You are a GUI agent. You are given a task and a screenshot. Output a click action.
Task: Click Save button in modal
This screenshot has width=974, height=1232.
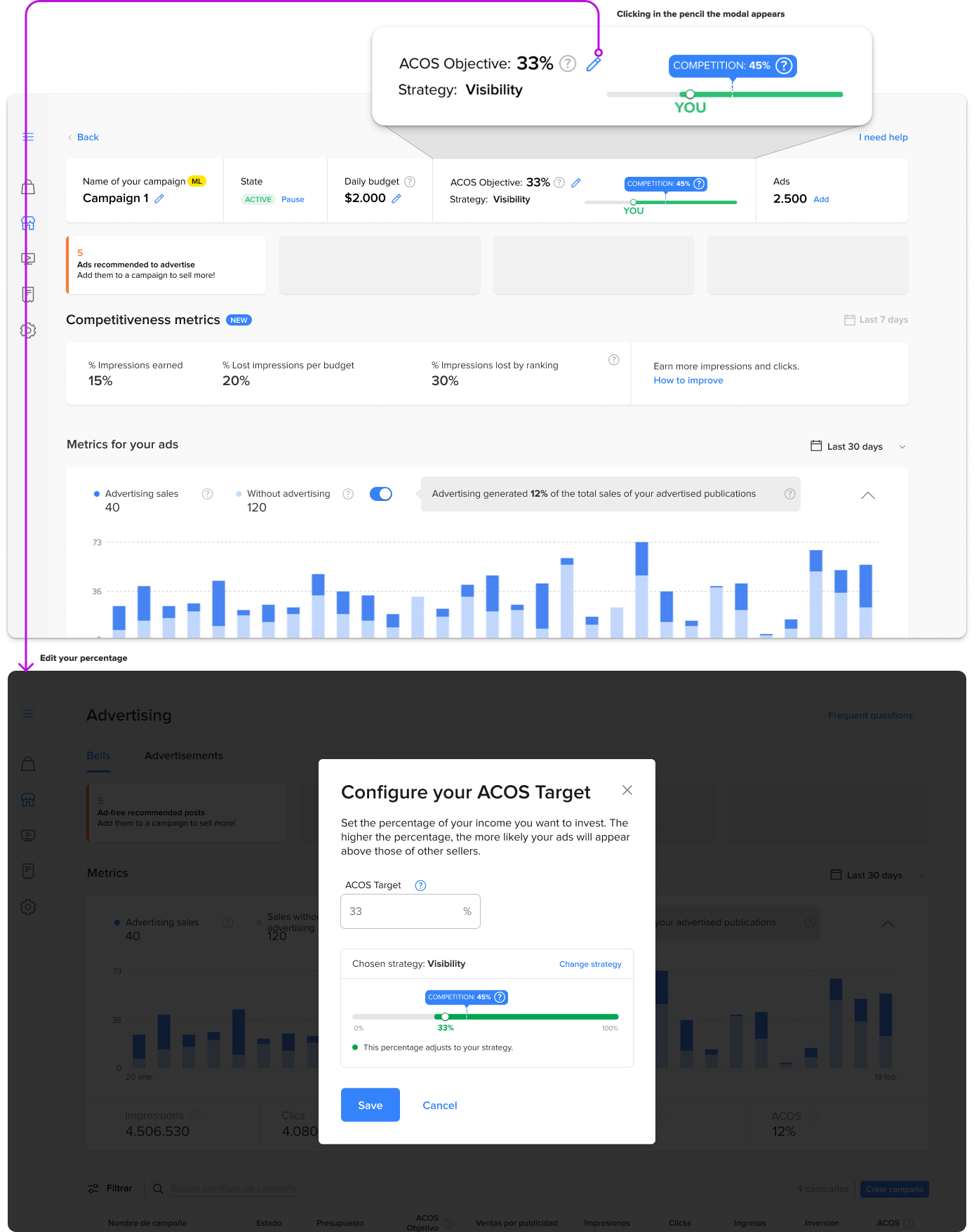coord(371,1105)
